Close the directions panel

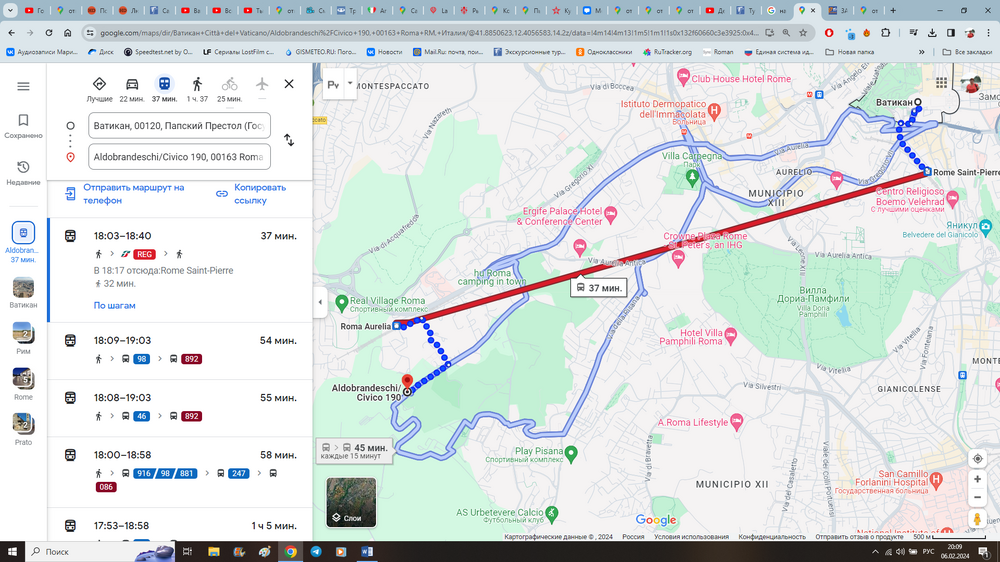tap(289, 84)
